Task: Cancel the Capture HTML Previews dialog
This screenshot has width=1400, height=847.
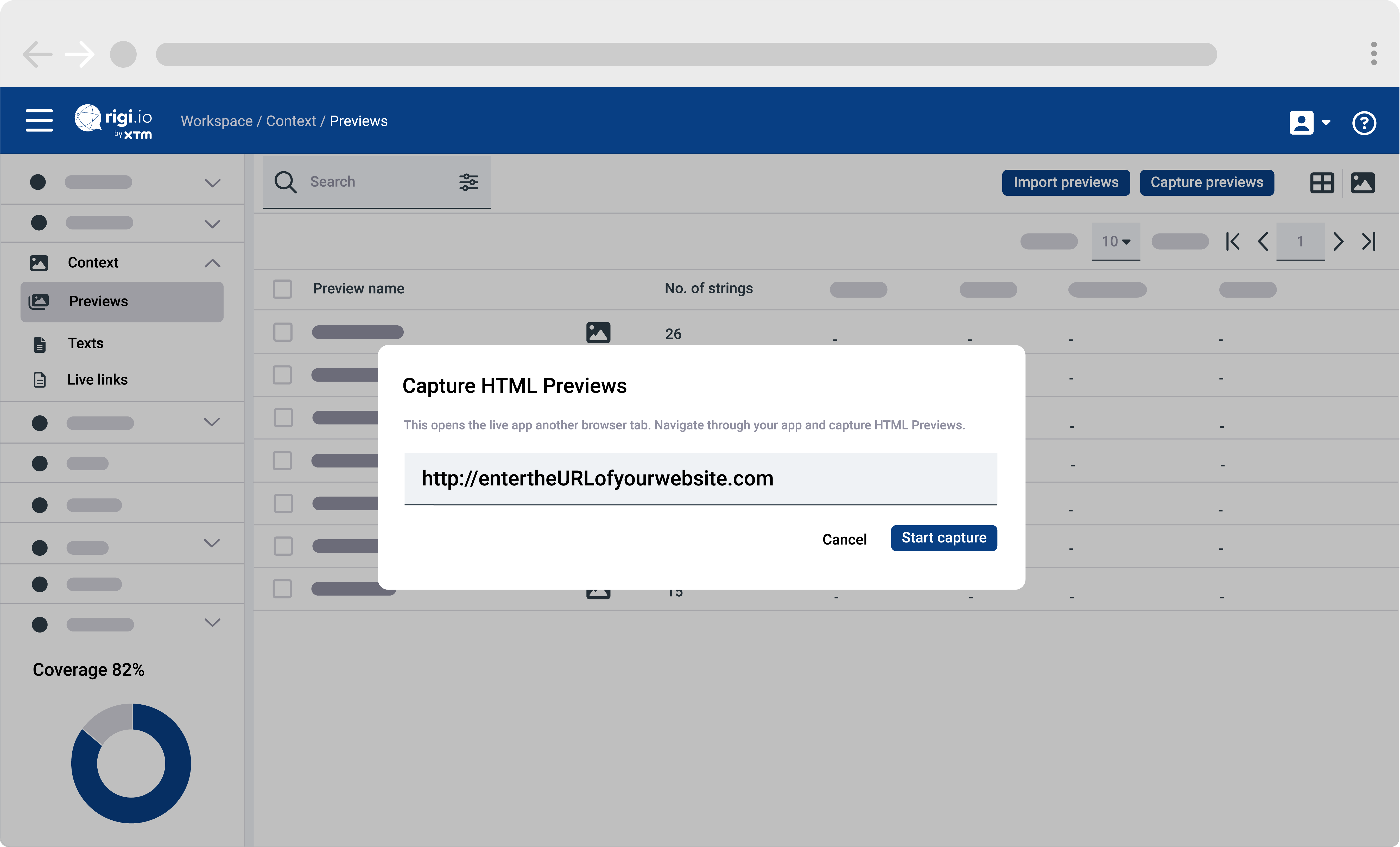Action: (844, 539)
